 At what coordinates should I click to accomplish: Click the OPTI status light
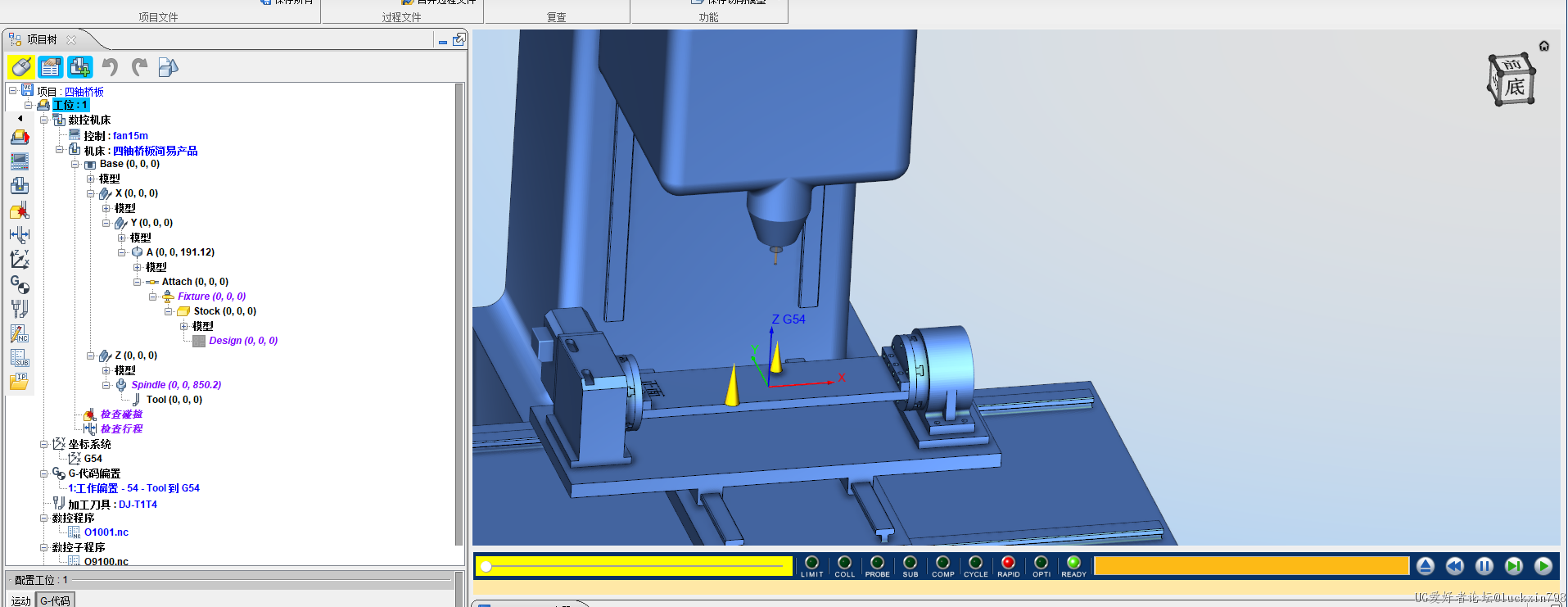coord(1042,563)
